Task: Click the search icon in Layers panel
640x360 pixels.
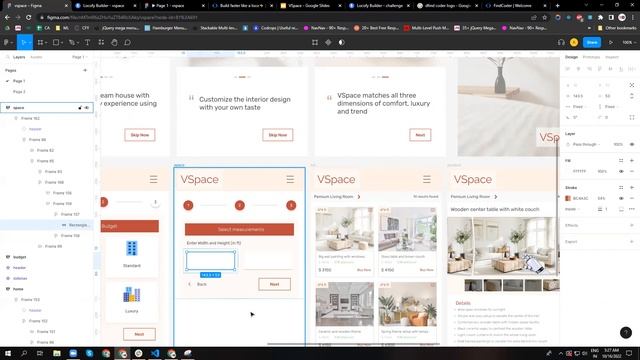Action: [7, 57]
